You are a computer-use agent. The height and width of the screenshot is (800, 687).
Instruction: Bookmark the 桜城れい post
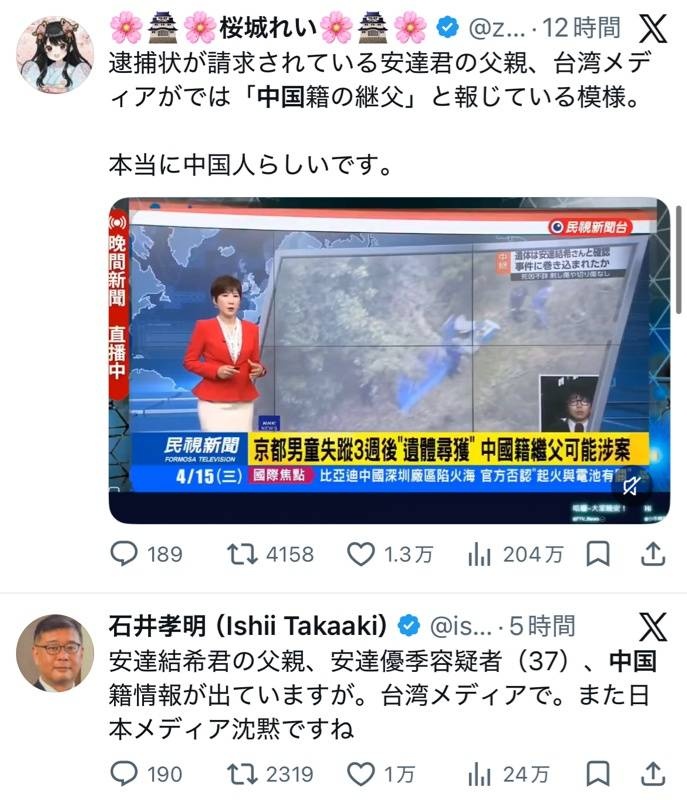[x=598, y=554]
